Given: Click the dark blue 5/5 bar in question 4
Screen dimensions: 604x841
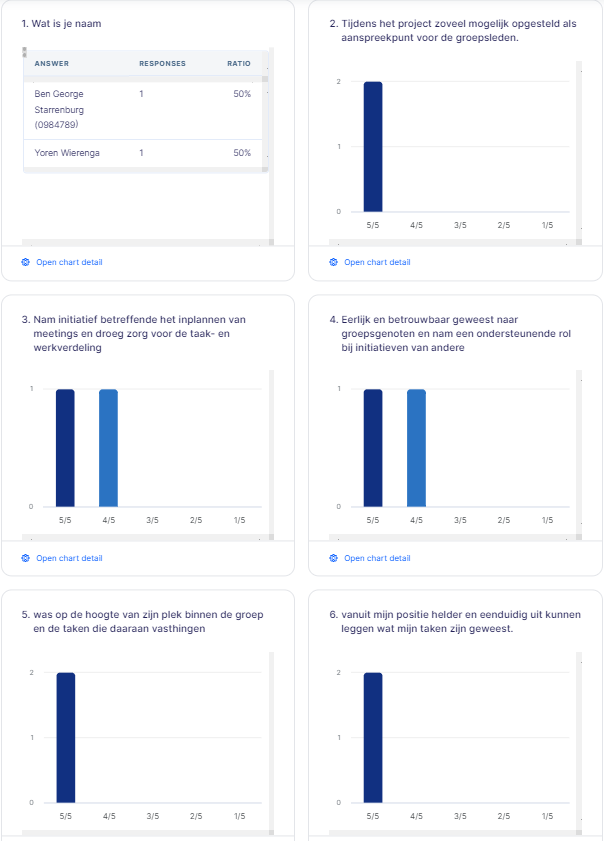Looking at the screenshot, I should pos(373,447).
